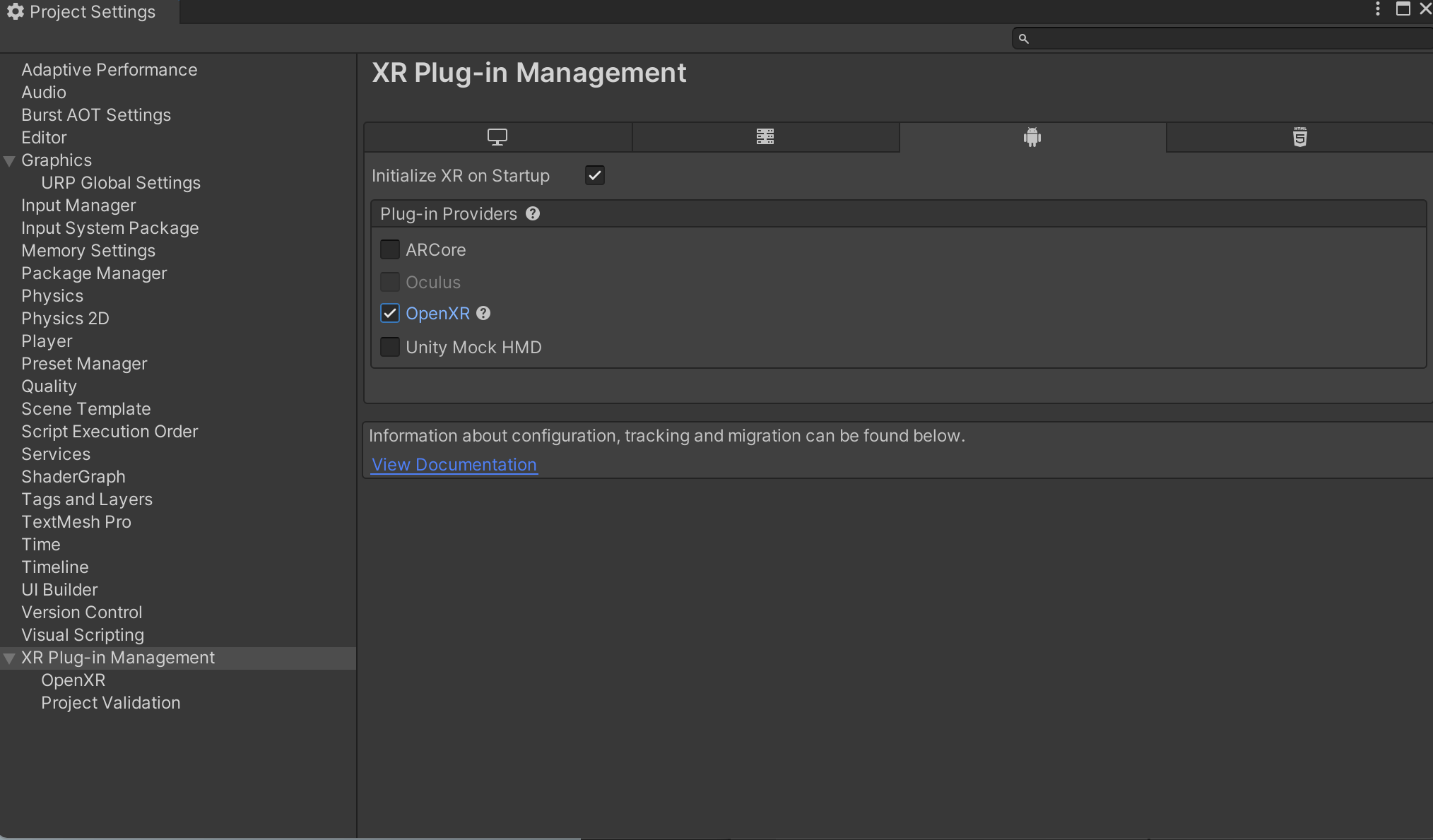This screenshot has height=840, width=1433.
Task: Open the View Documentation link
Action: 454,465
